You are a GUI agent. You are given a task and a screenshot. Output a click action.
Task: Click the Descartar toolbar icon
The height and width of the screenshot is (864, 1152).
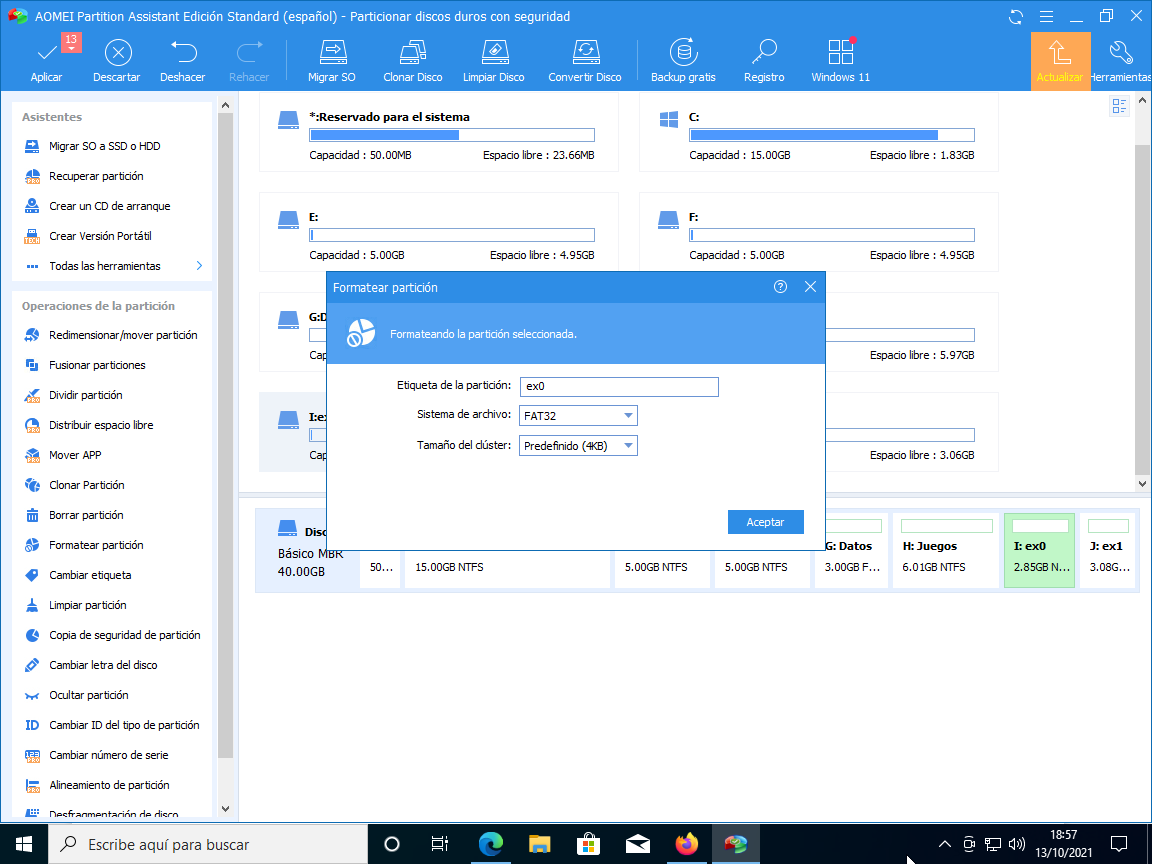[118, 61]
